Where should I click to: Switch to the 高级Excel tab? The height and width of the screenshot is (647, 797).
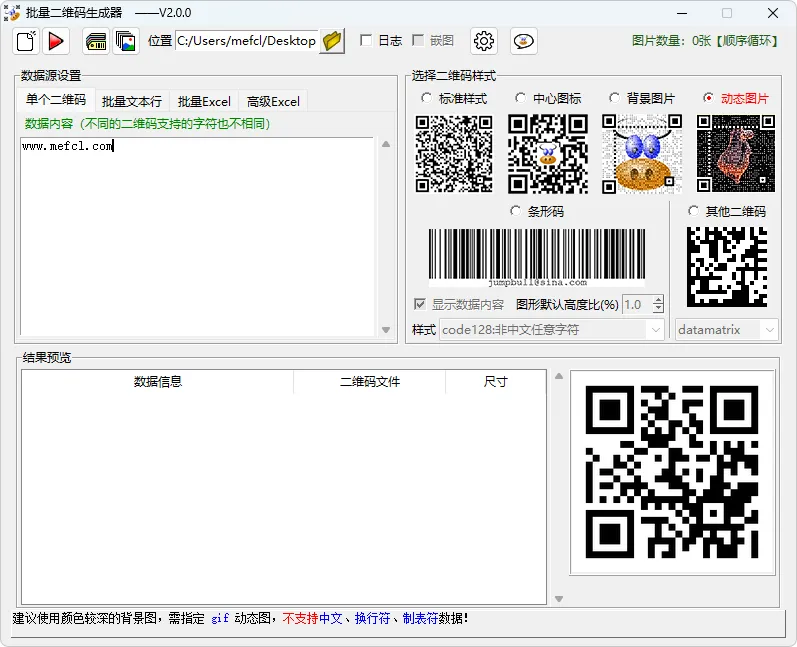[x=273, y=102]
